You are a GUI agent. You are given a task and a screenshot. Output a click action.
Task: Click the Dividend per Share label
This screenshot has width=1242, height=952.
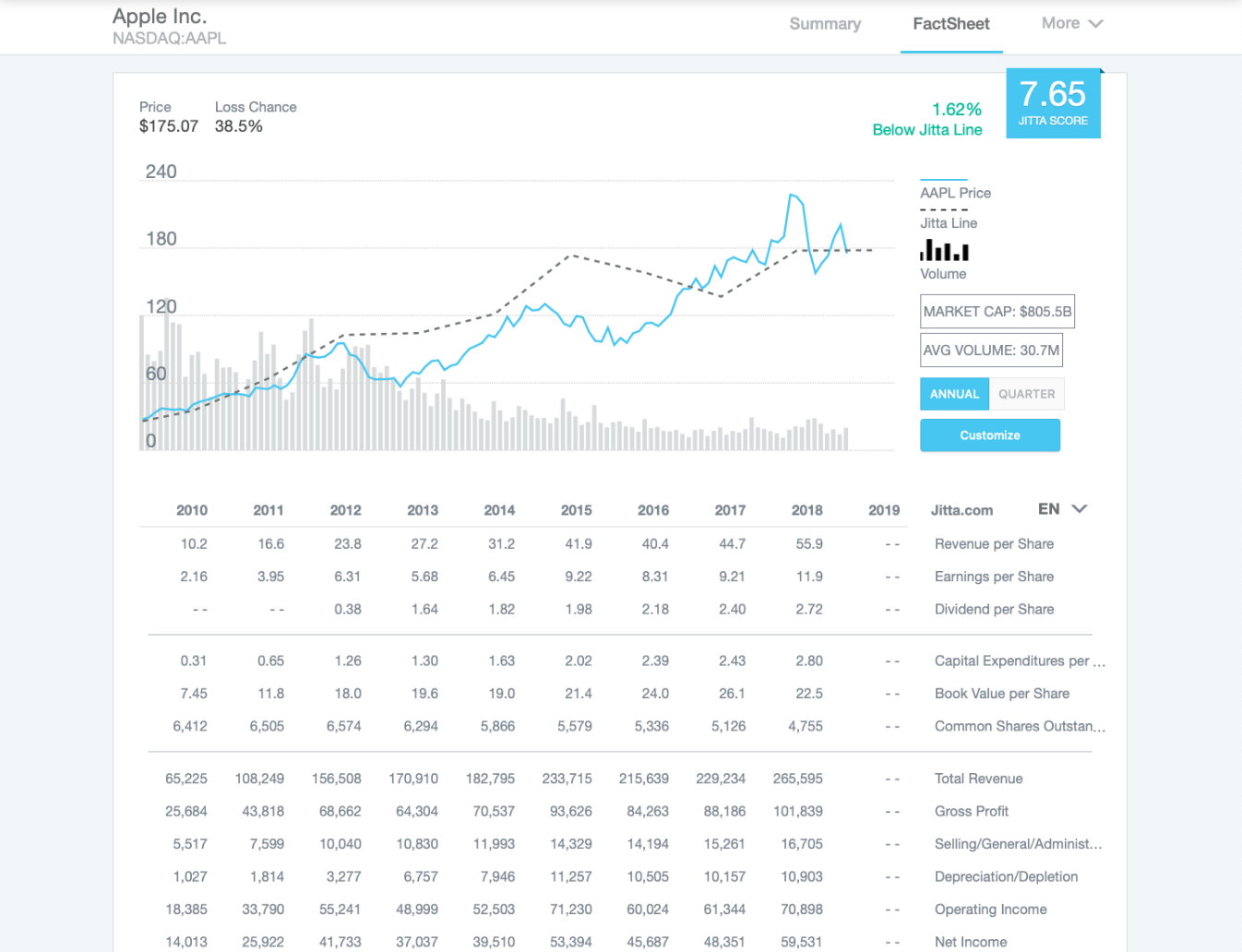coord(994,610)
